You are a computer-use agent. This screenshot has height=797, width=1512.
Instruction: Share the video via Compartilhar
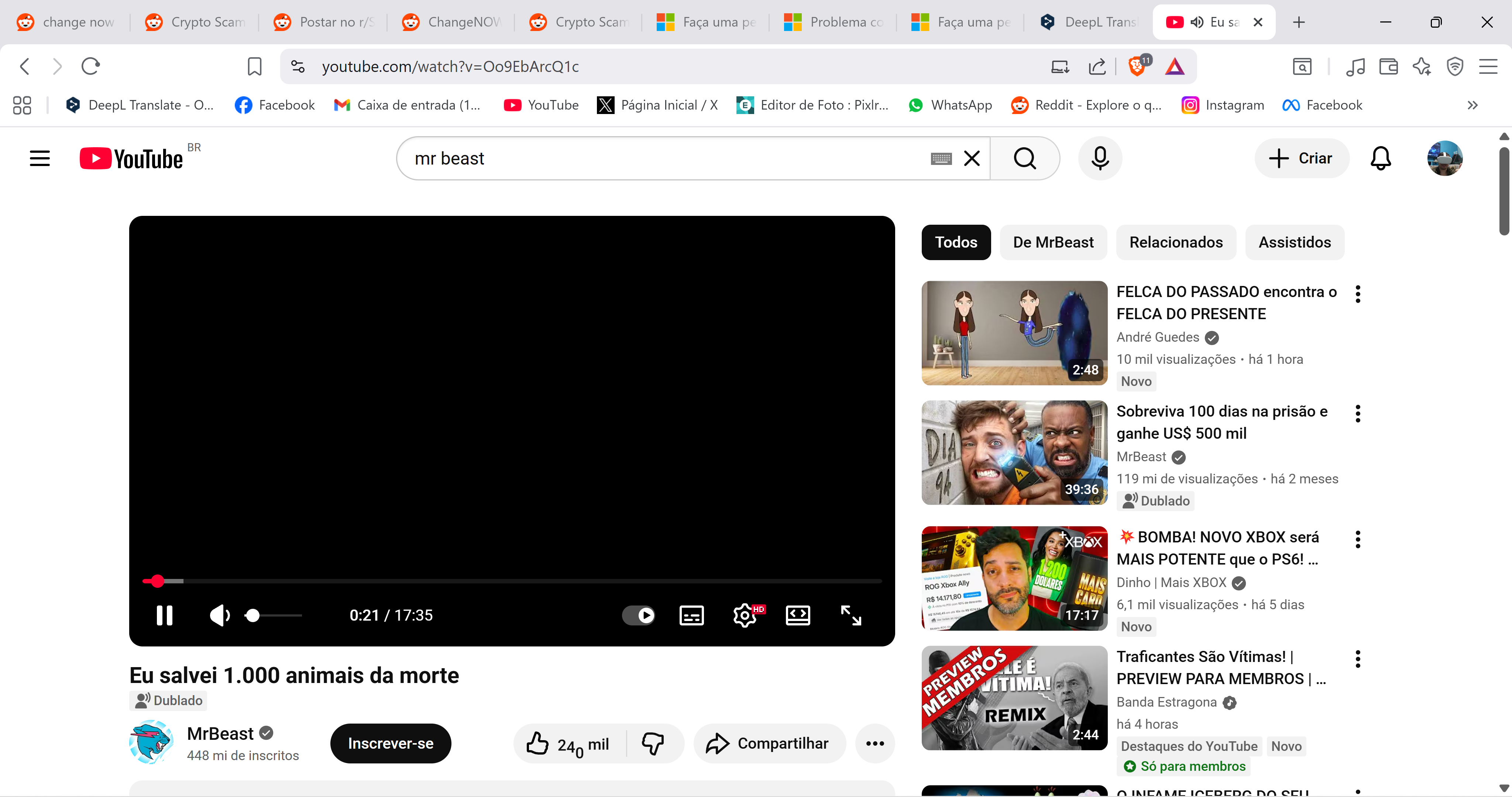coord(770,743)
